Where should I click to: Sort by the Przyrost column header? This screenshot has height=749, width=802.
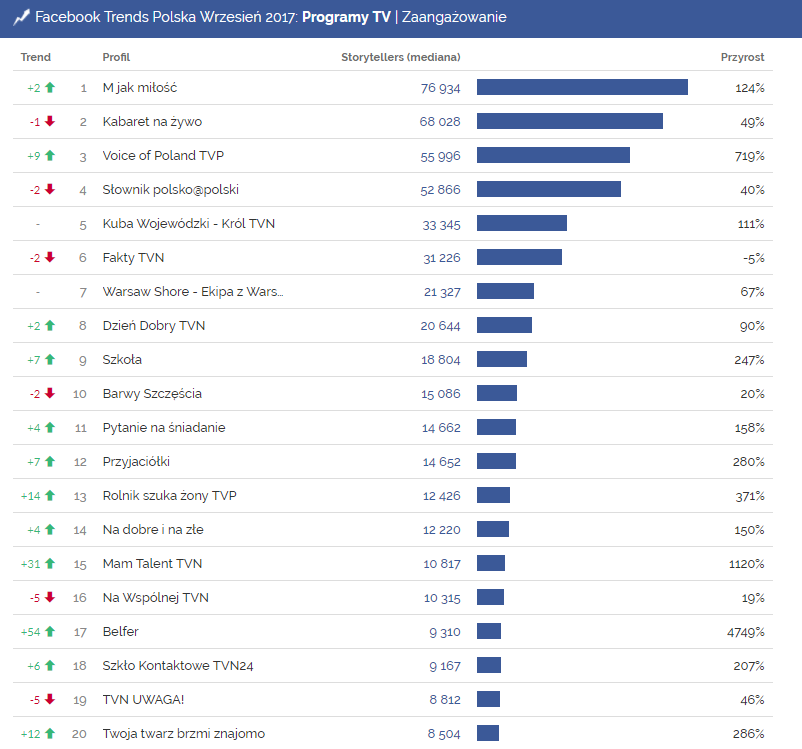[x=741, y=57]
